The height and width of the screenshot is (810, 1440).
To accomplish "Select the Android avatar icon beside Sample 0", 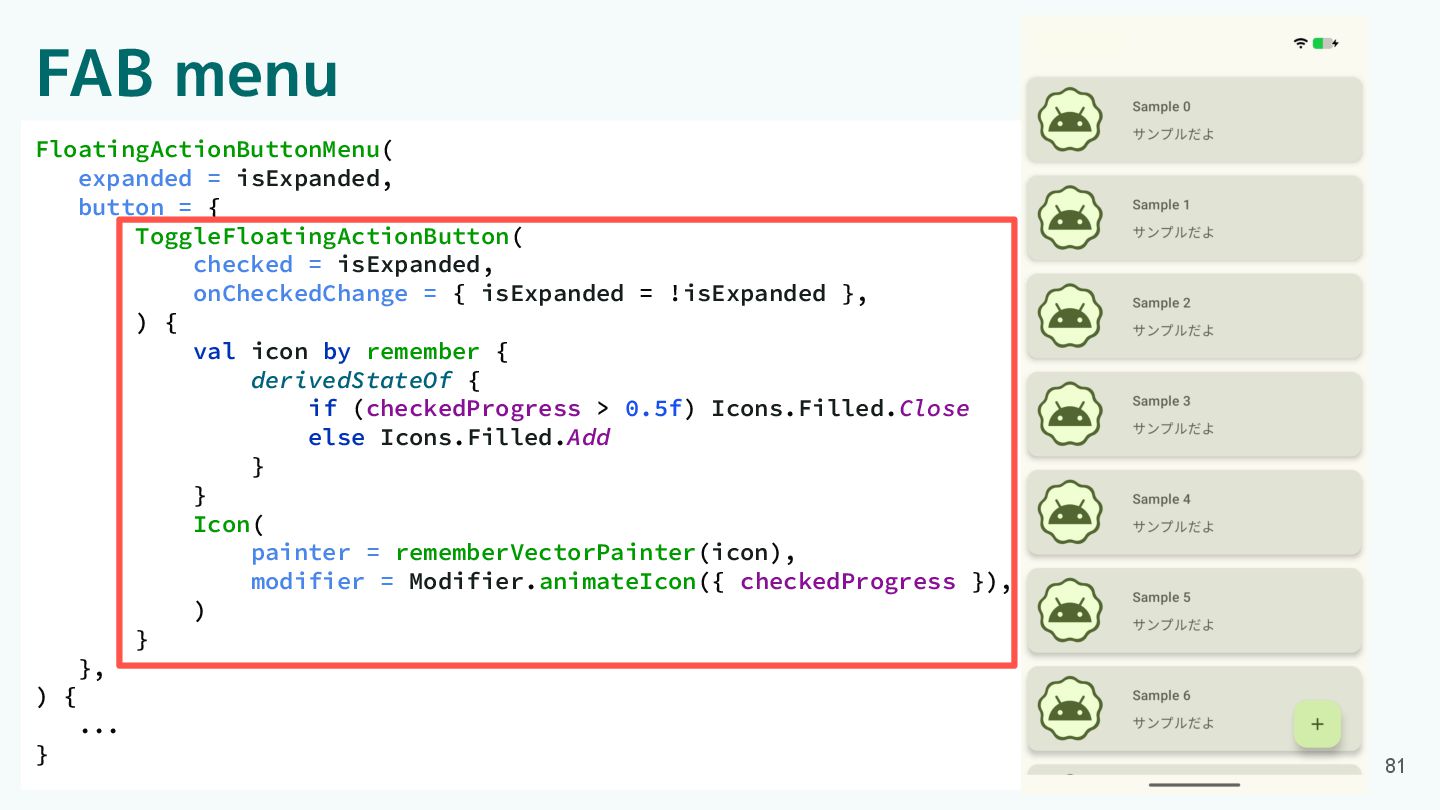I will pos(1070,120).
